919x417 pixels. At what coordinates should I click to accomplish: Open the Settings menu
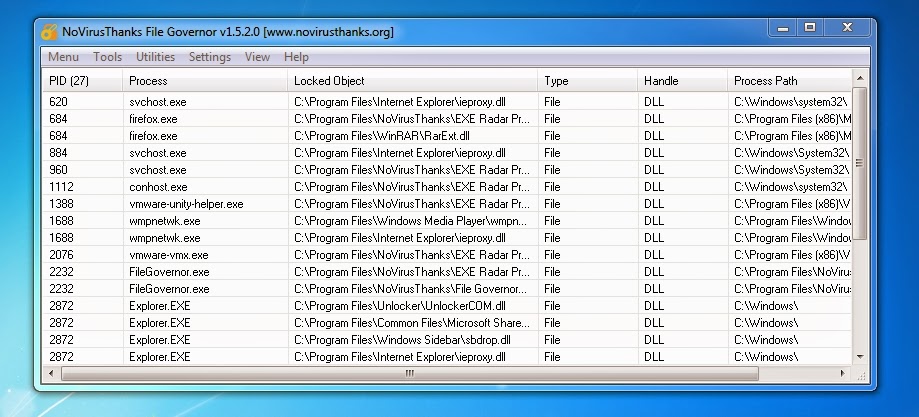click(210, 57)
